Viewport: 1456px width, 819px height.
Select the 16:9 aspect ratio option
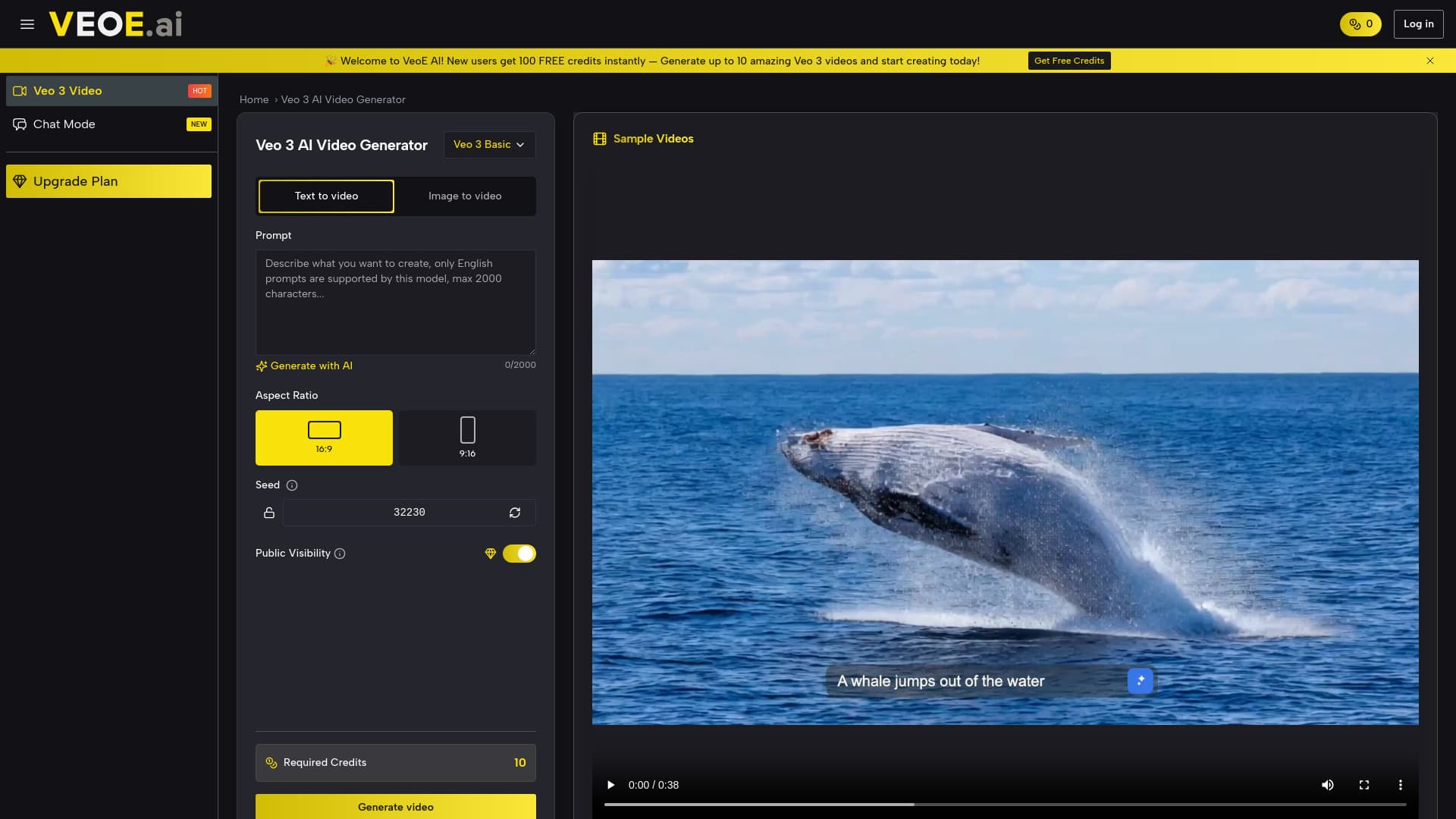[x=324, y=438]
